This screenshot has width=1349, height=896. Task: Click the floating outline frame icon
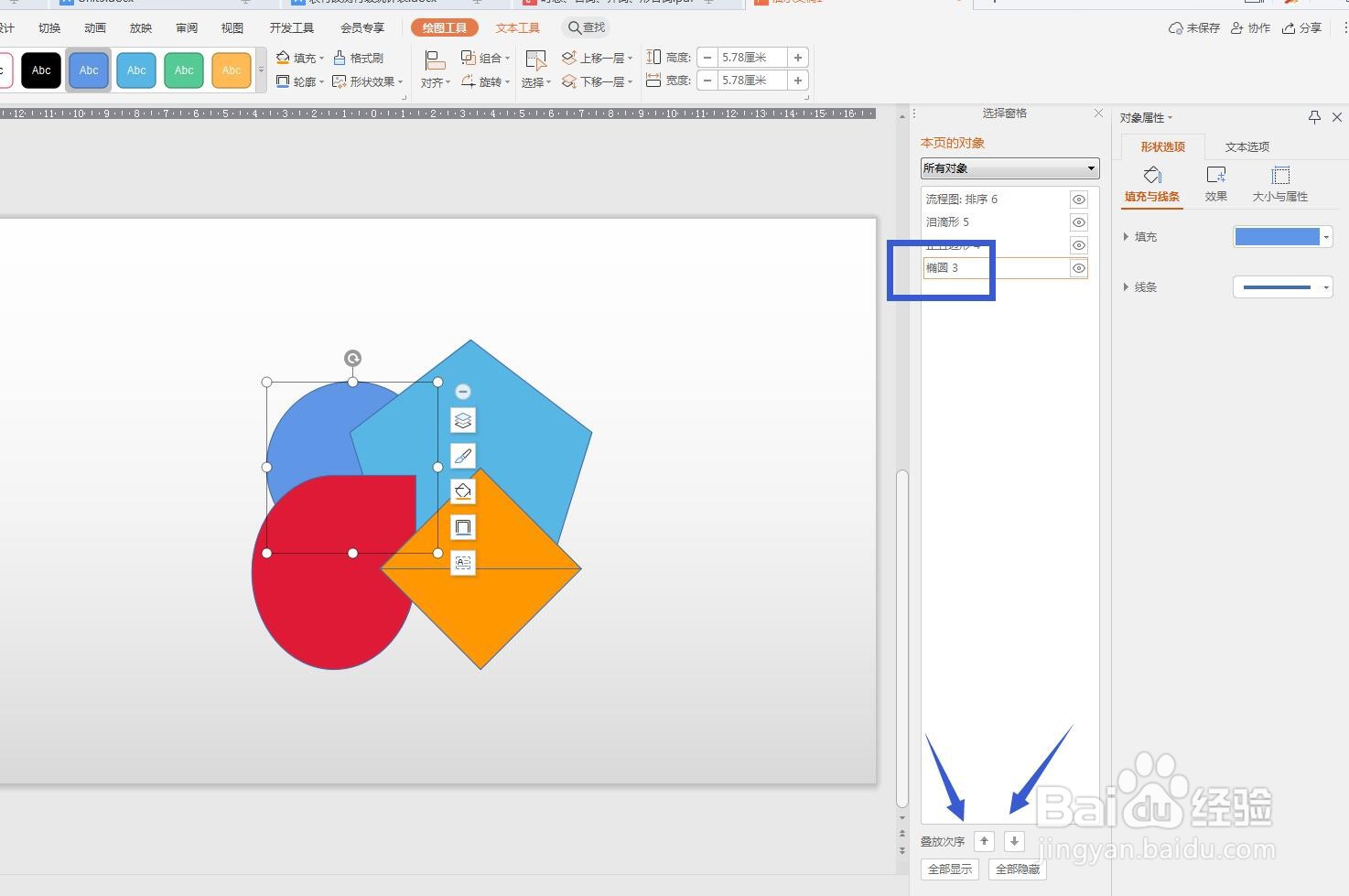pos(463,527)
